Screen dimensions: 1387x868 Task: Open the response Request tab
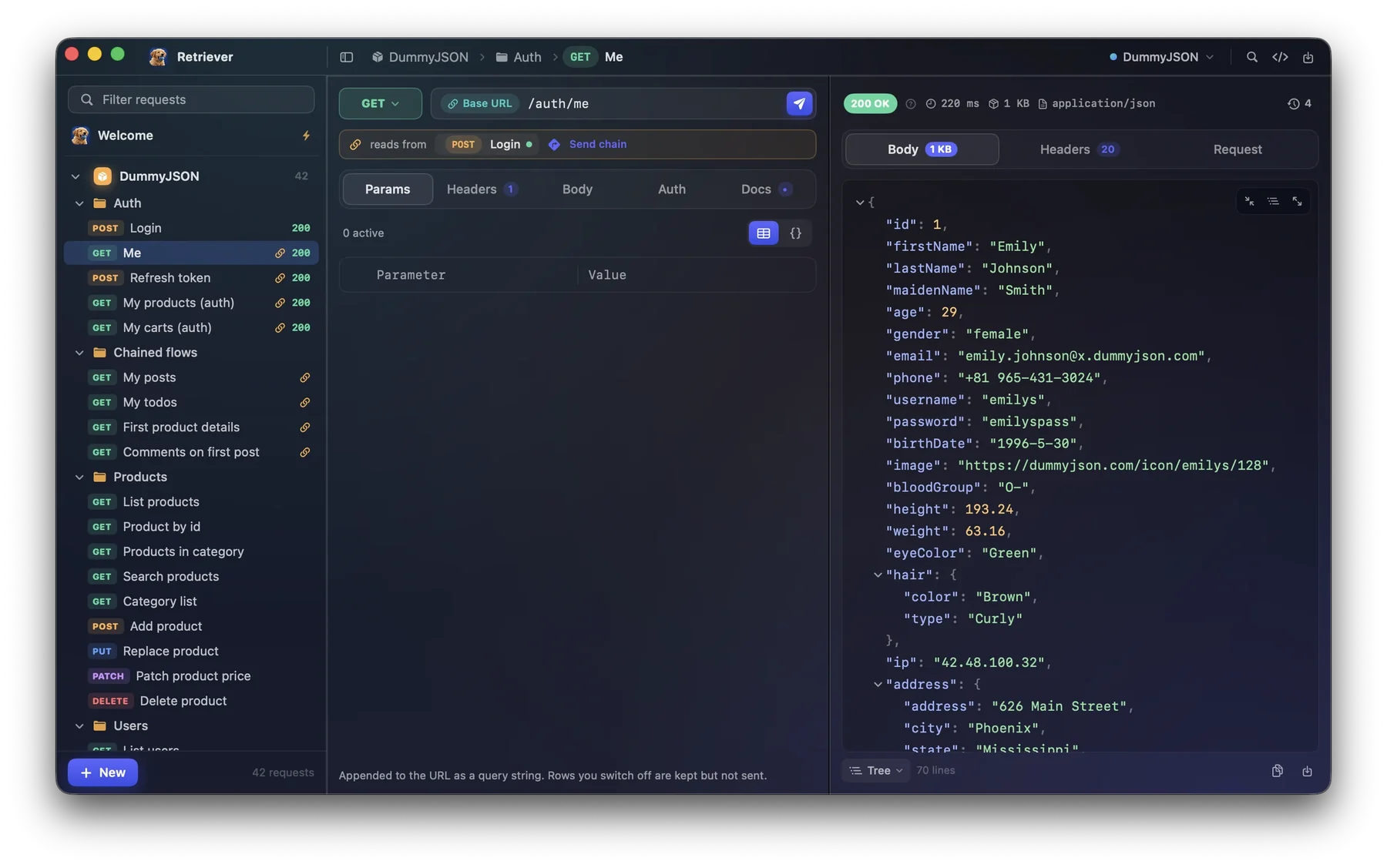coord(1238,149)
